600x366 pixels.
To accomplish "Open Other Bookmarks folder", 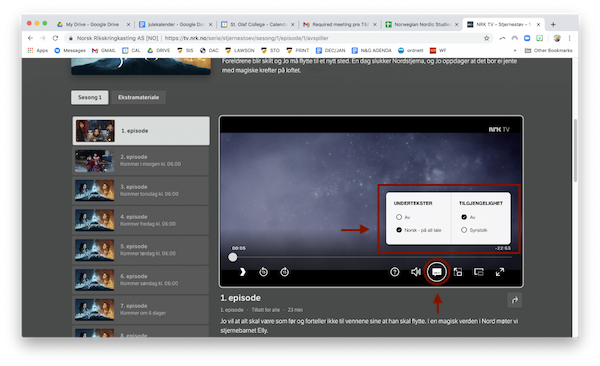I will point(549,50).
